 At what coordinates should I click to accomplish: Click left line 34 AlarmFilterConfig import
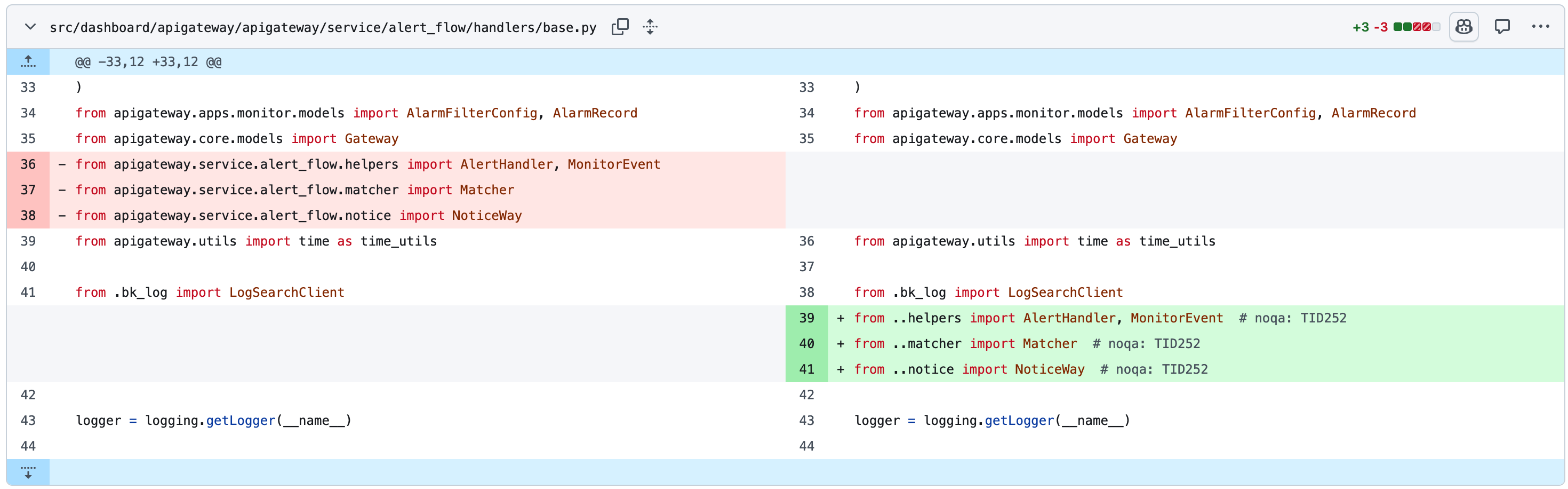[x=356, y=113]
